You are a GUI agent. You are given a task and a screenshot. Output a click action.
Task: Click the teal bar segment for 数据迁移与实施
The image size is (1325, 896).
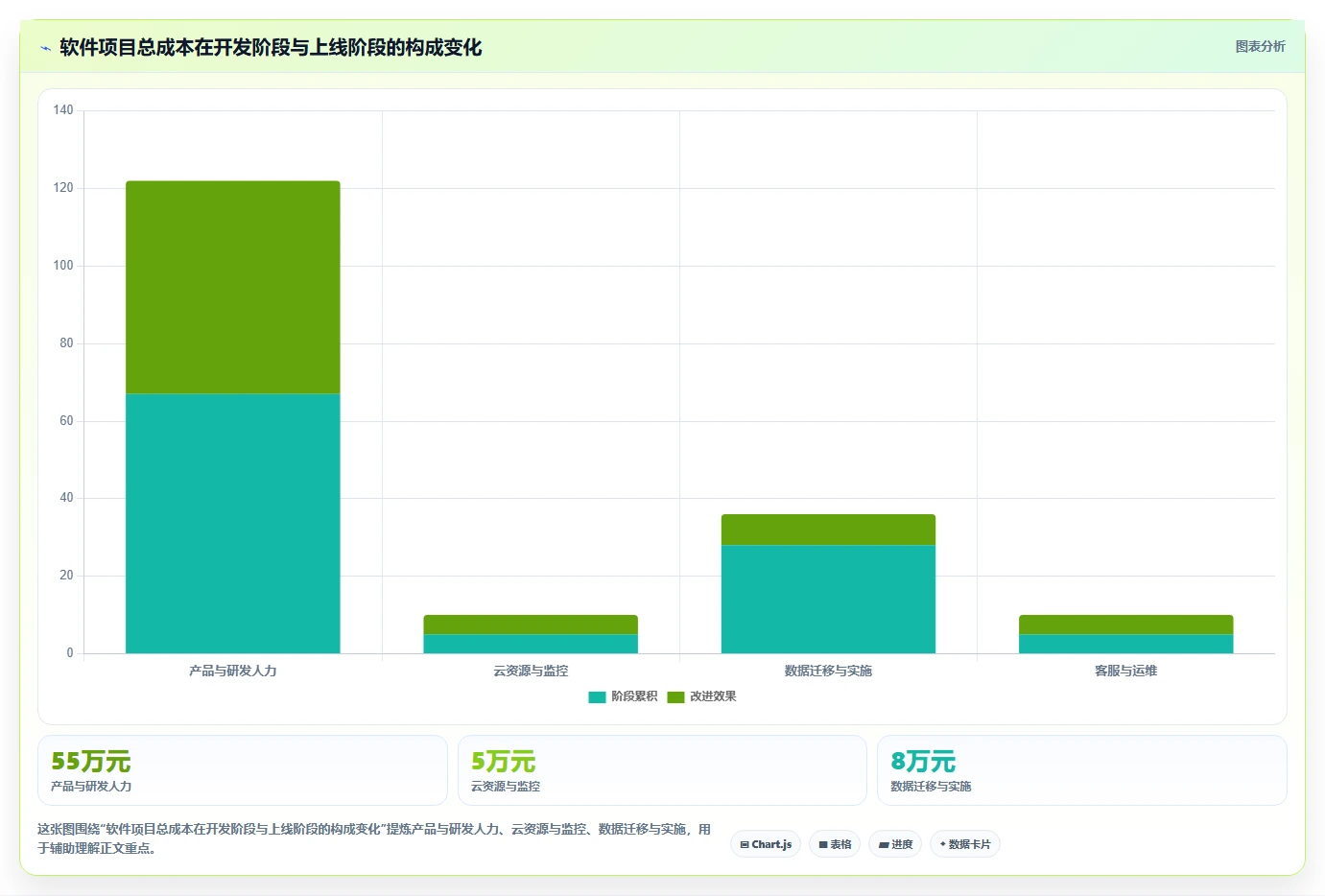pyautogui.click(x=828, y=600)
